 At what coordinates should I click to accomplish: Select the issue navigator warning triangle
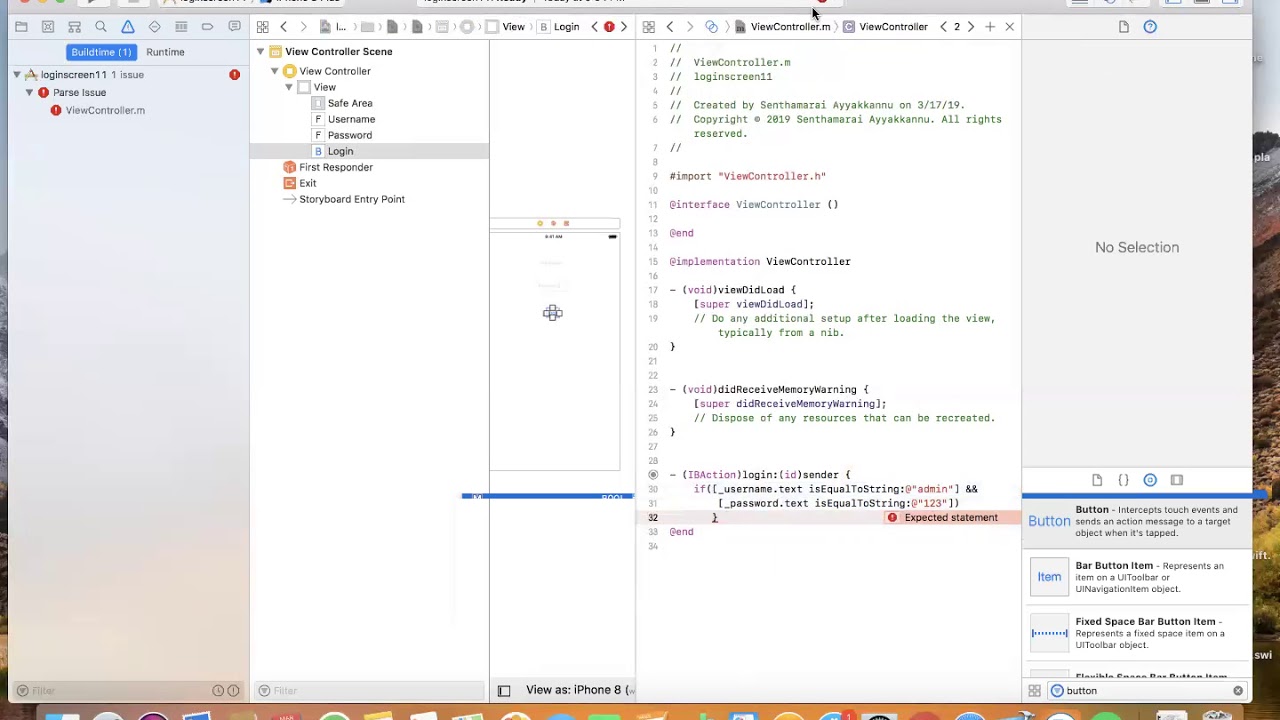pos(128,27)
